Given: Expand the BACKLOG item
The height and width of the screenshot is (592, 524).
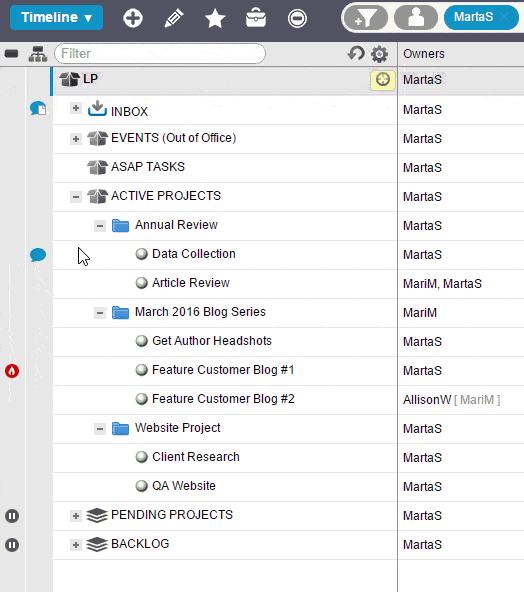Looking at the screenshot, I should (76, 545).
